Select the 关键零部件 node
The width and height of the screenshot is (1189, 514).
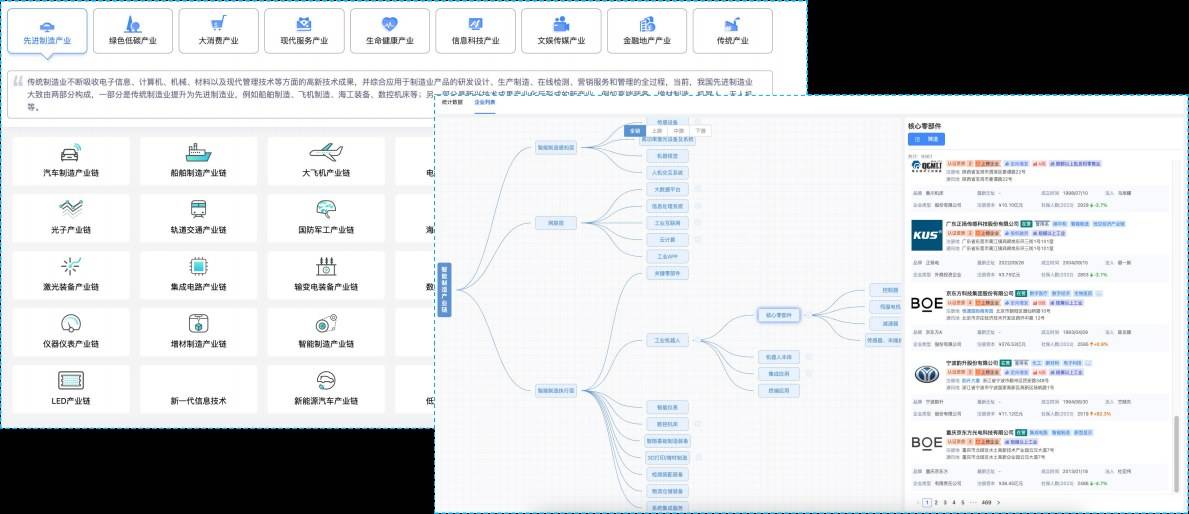tap(667, 273)
